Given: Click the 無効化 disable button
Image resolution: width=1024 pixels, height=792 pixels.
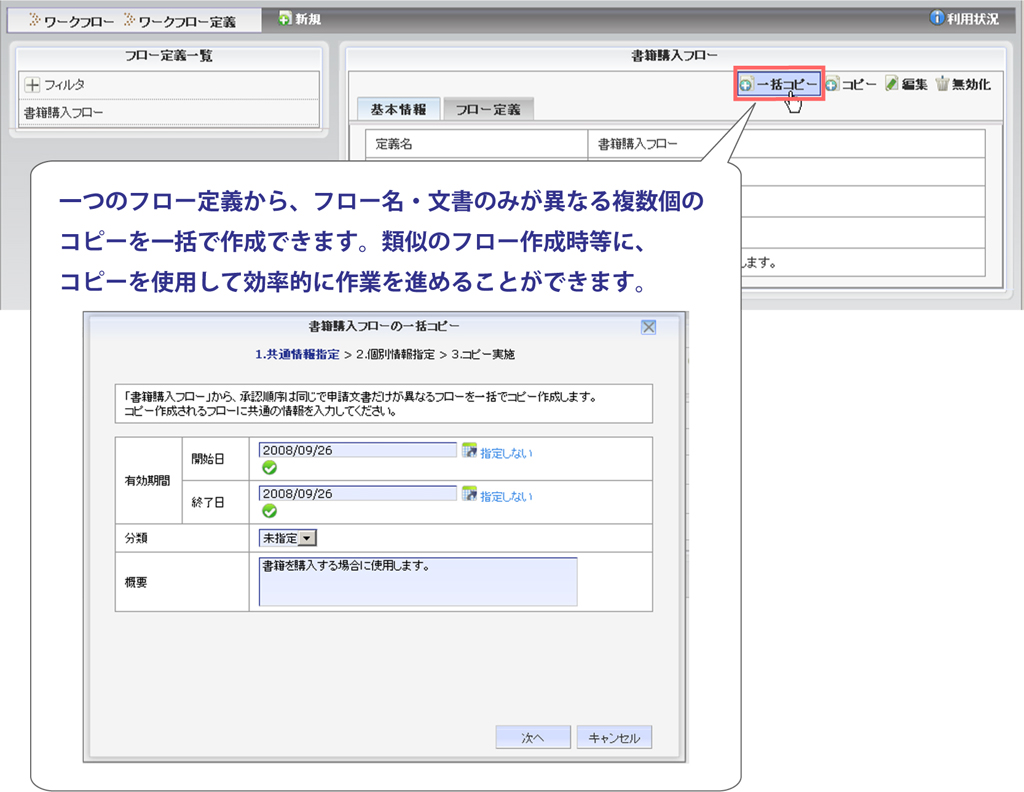Looking at the screenshot, I should [963, 84].
